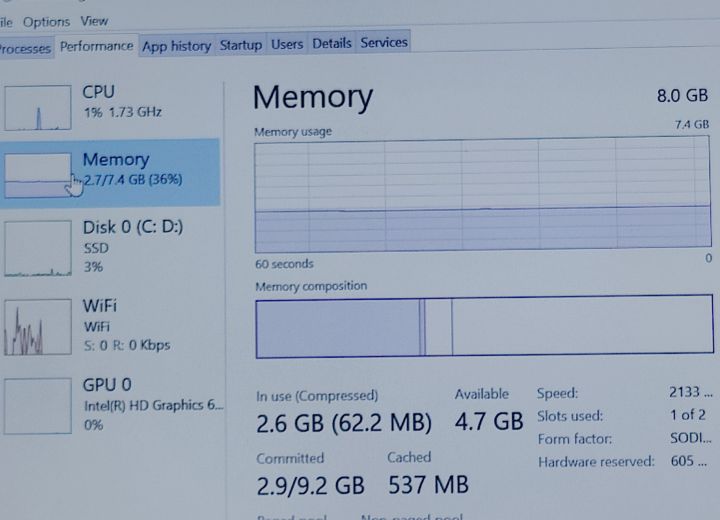The image size is (720, 520).
Task: Click the large Memory heading
Action: (313, 97)
